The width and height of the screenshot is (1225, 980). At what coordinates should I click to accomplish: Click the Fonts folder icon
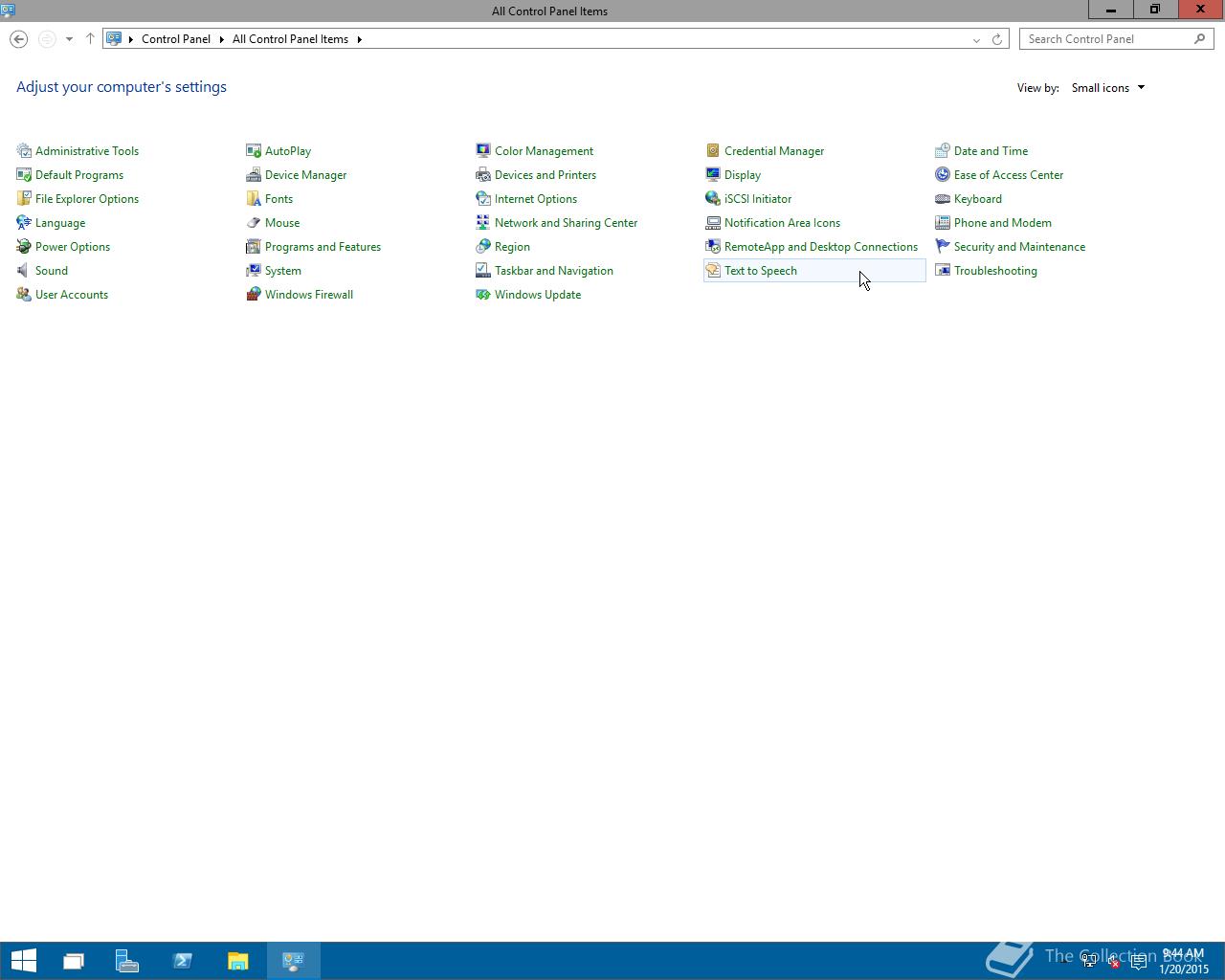tap(254, 198)
